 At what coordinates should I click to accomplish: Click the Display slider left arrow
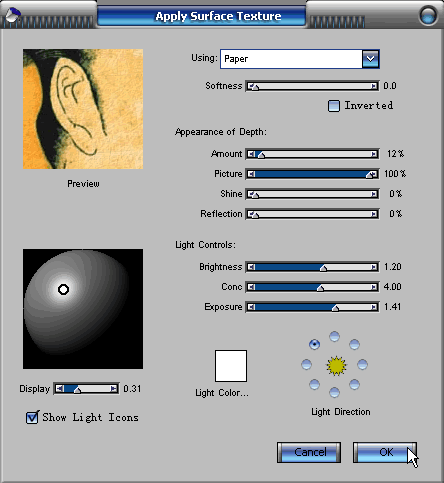59,389
